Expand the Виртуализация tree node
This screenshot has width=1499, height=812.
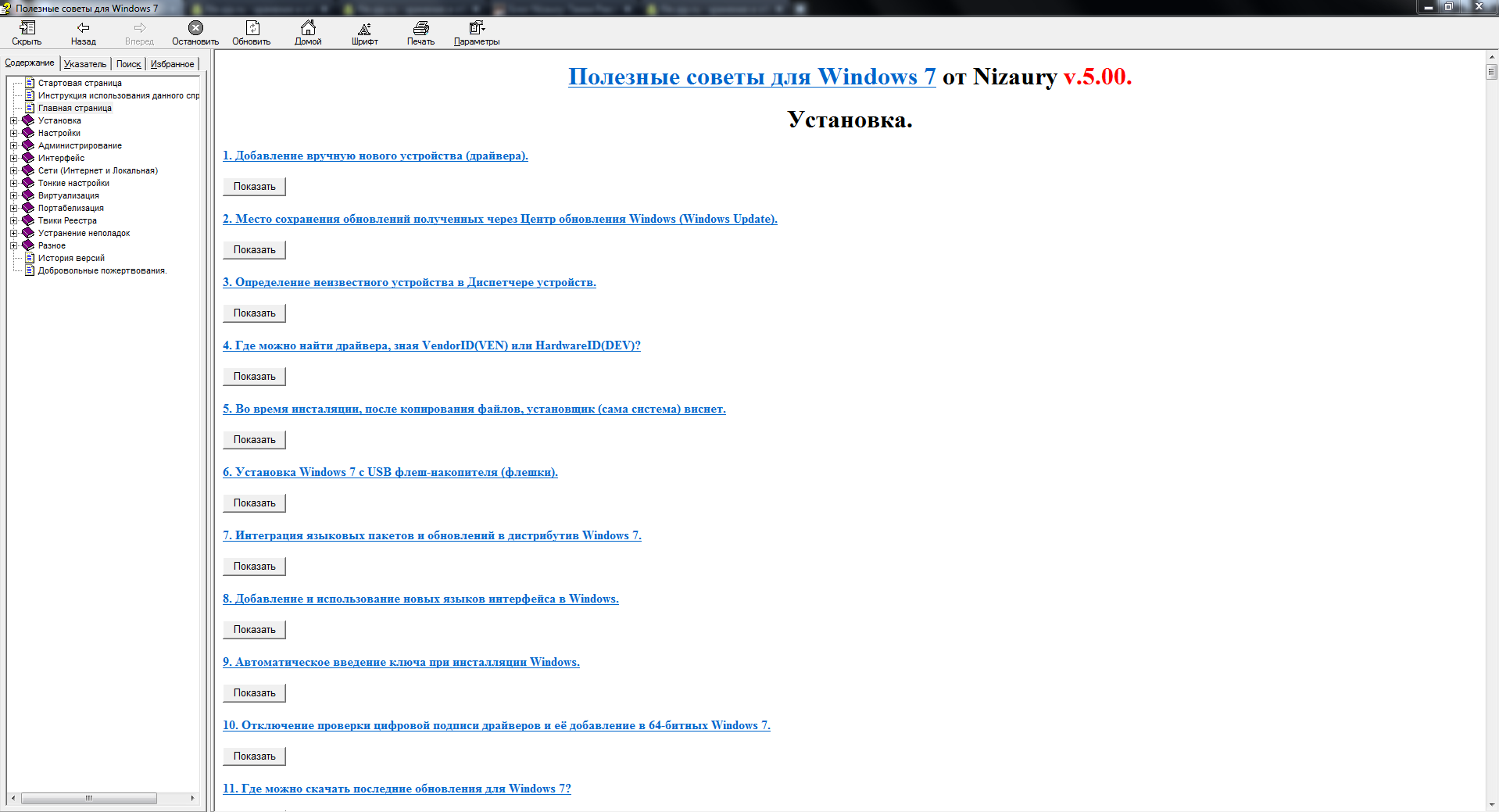coord(13,195)
